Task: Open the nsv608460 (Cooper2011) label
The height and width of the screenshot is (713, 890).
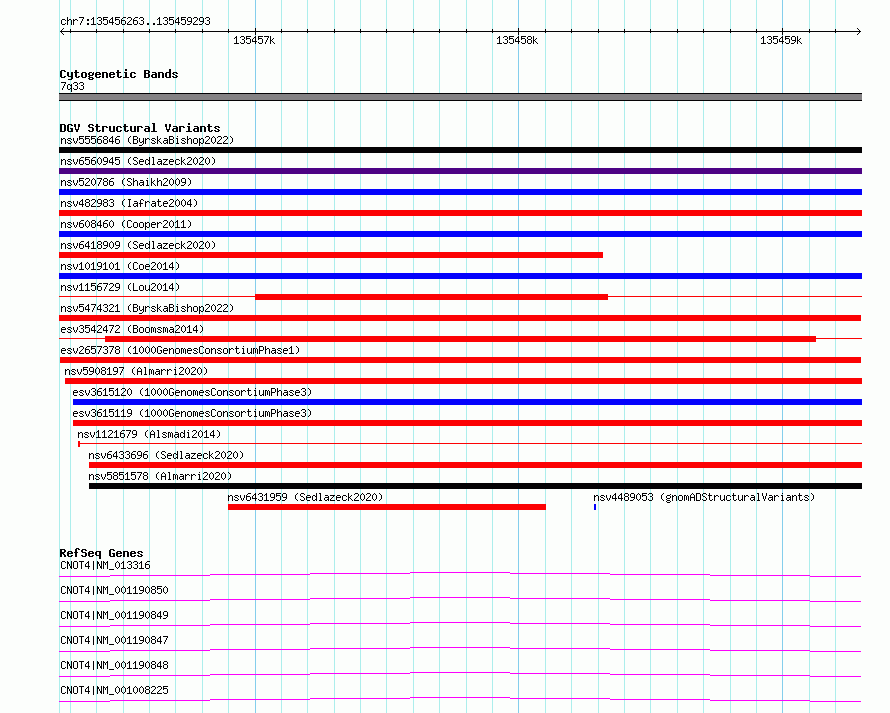Action: pos(126,224)
